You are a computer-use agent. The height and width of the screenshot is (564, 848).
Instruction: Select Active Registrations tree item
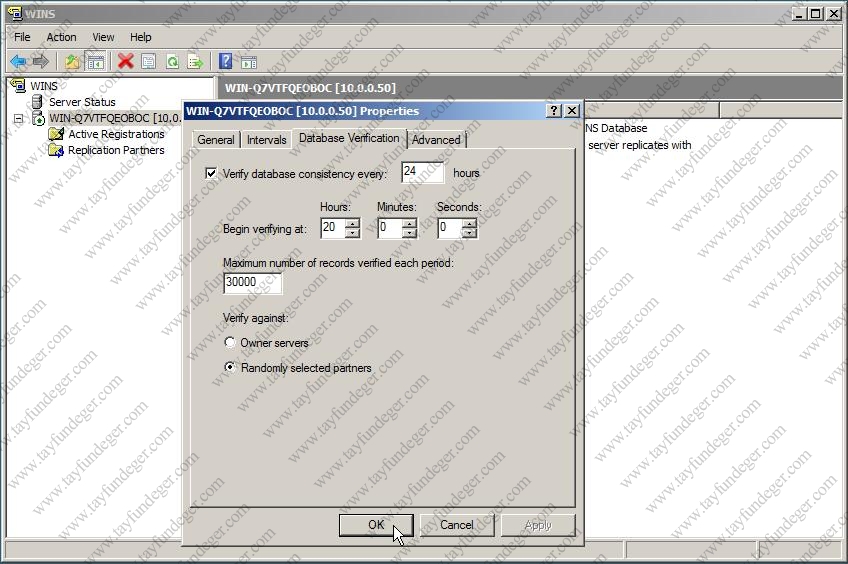116,134
